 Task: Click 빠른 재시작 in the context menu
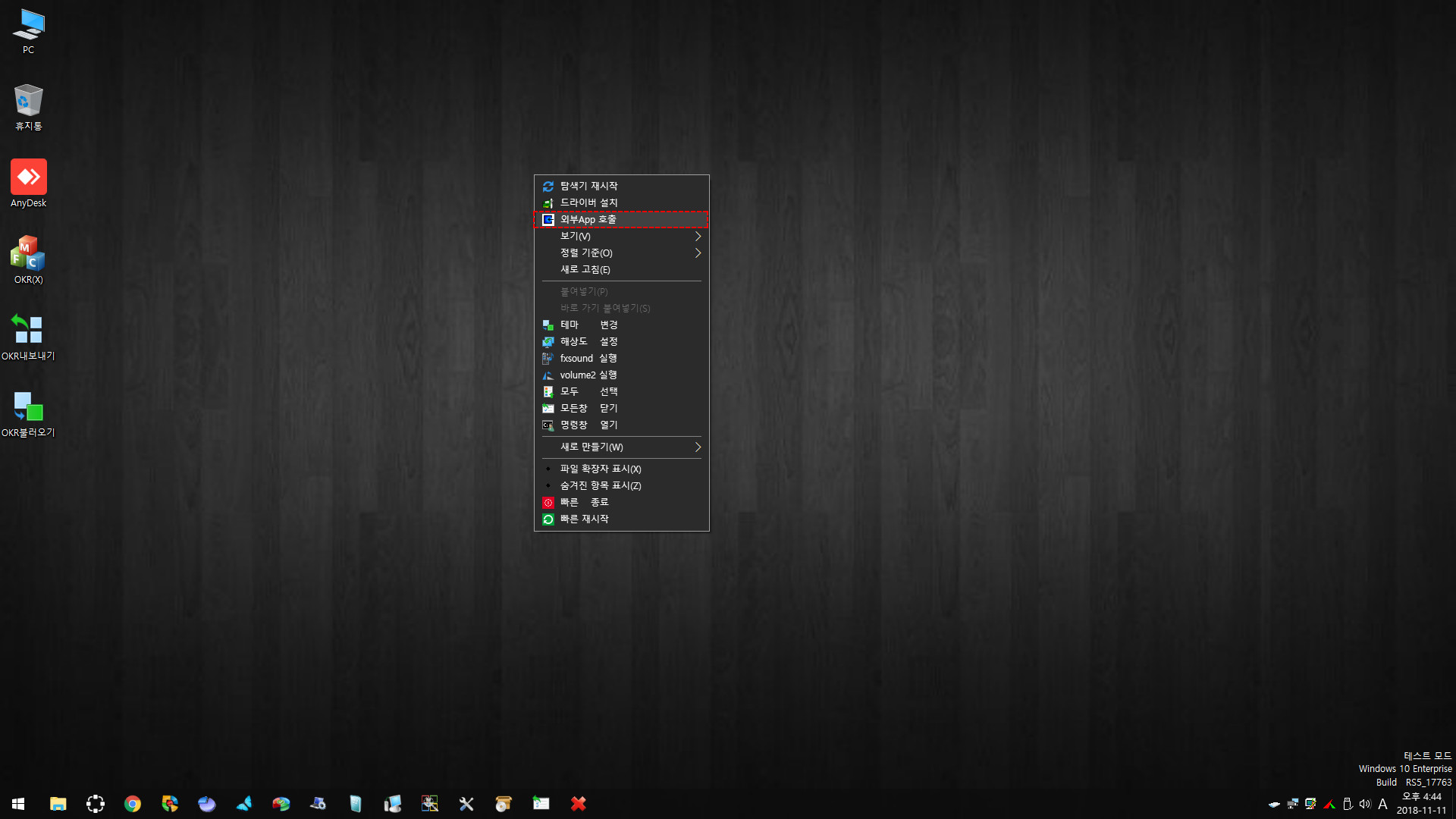tap(621, 519)
